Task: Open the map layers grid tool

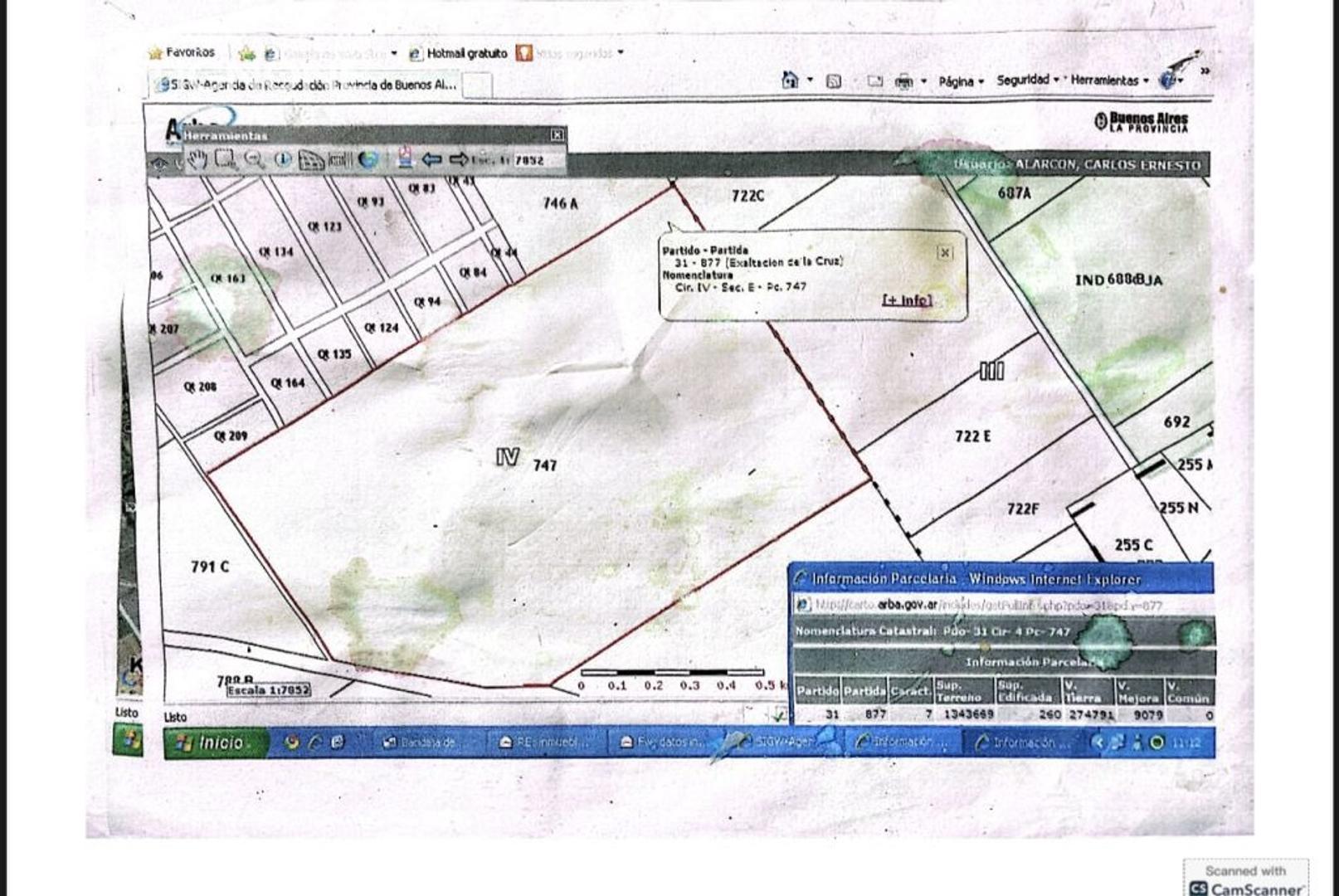Action: [311, 160]
